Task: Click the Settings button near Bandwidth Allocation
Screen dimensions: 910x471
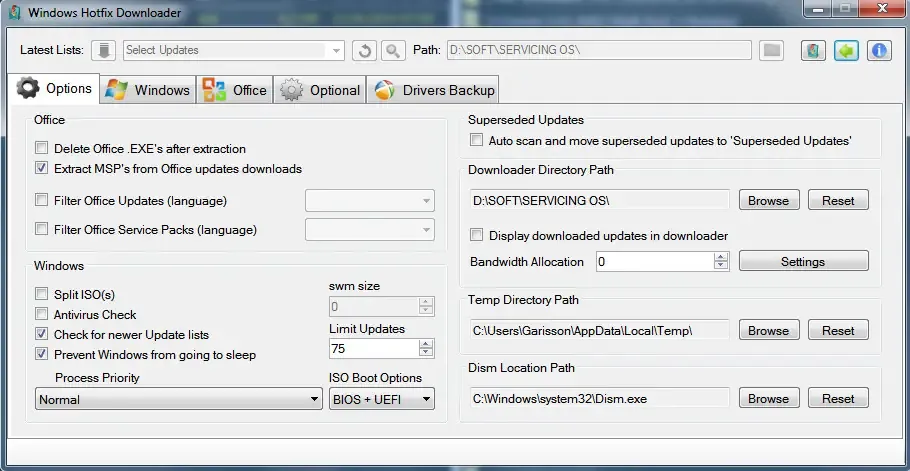Action: click(803, 262)
